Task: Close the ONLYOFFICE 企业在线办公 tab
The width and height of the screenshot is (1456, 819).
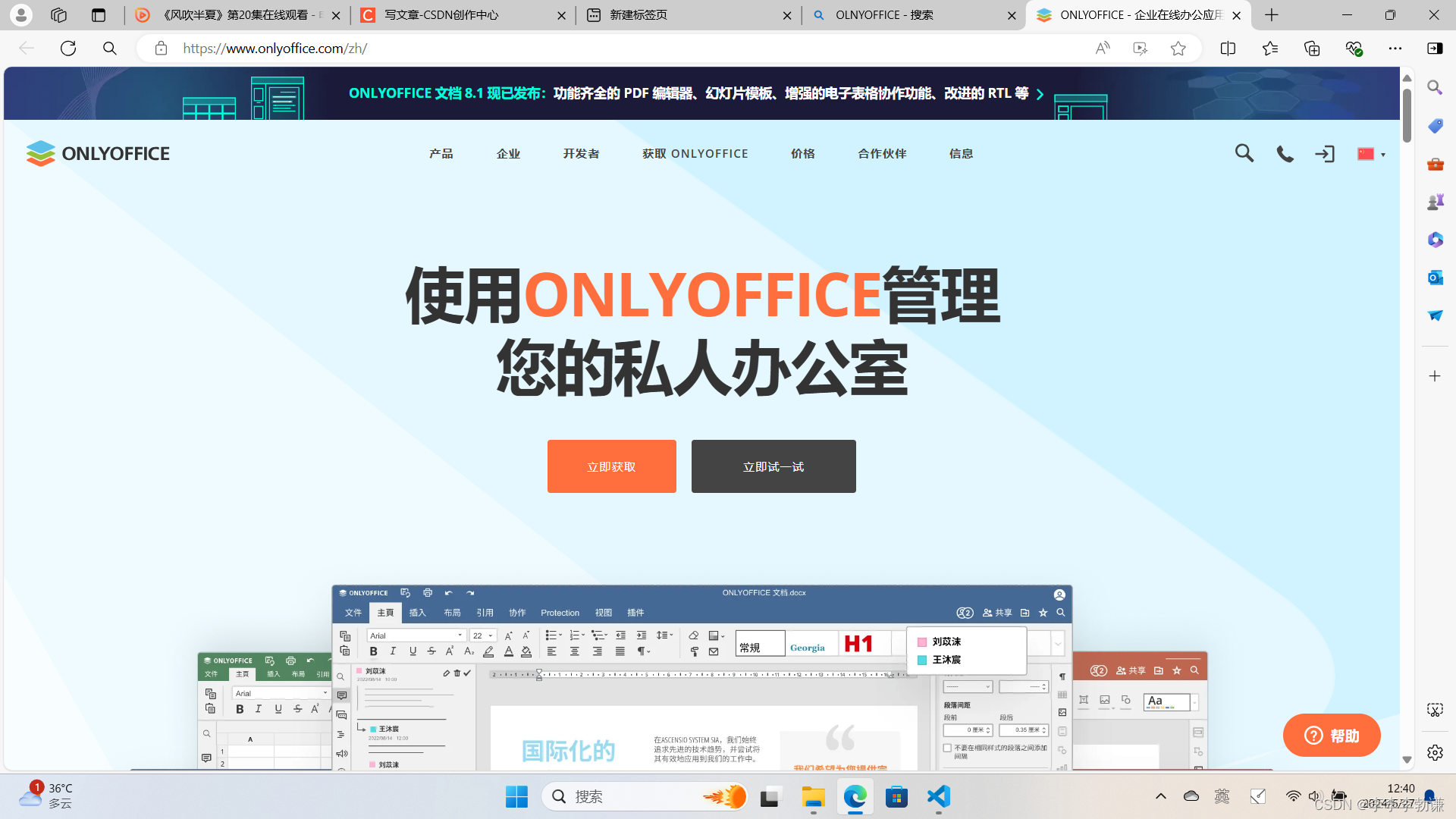Action: click(x=1237, y=15)
